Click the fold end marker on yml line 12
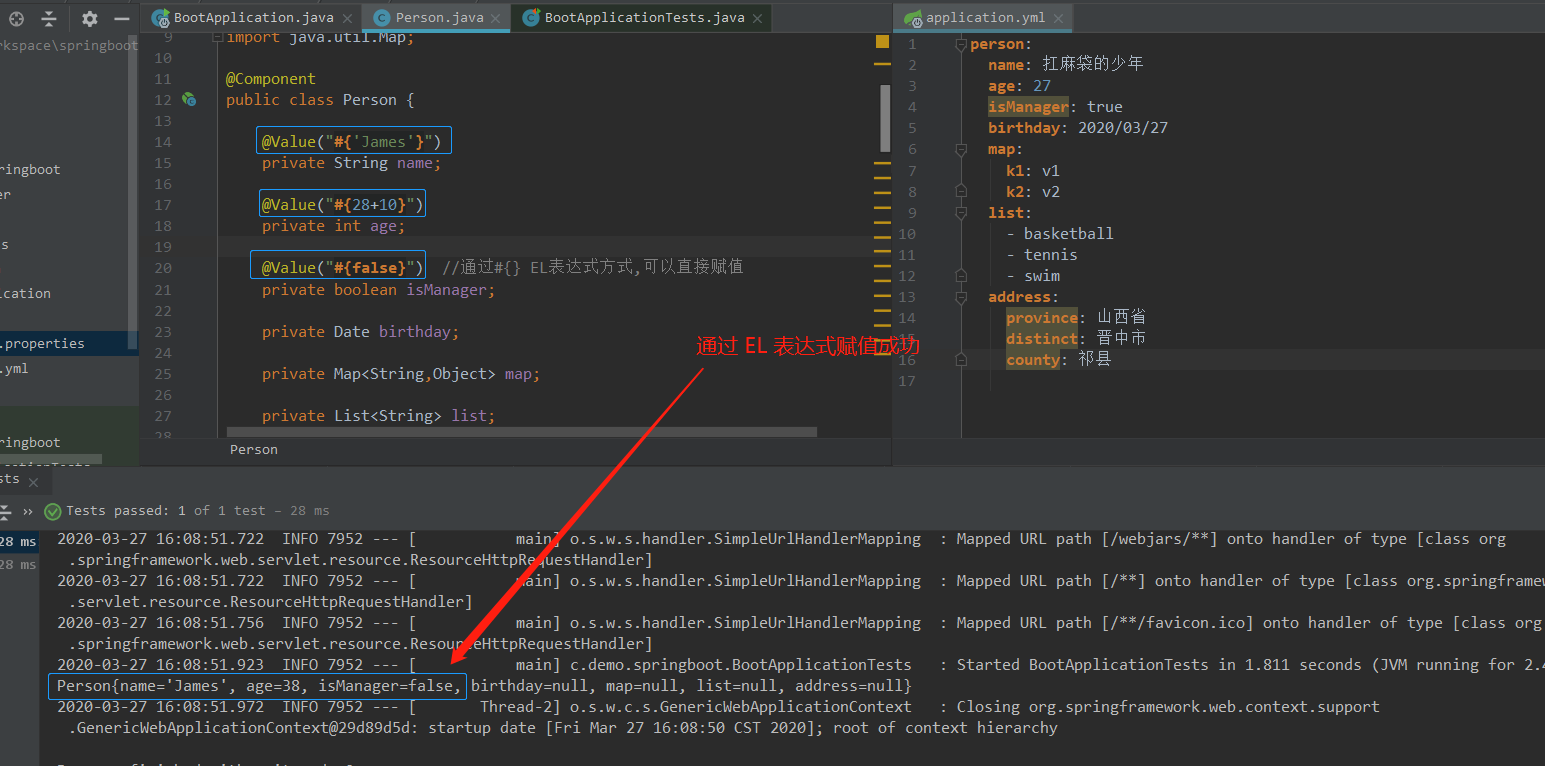Image resolution: width=1545 pixels, height=766 pixels. pos(961,275)
